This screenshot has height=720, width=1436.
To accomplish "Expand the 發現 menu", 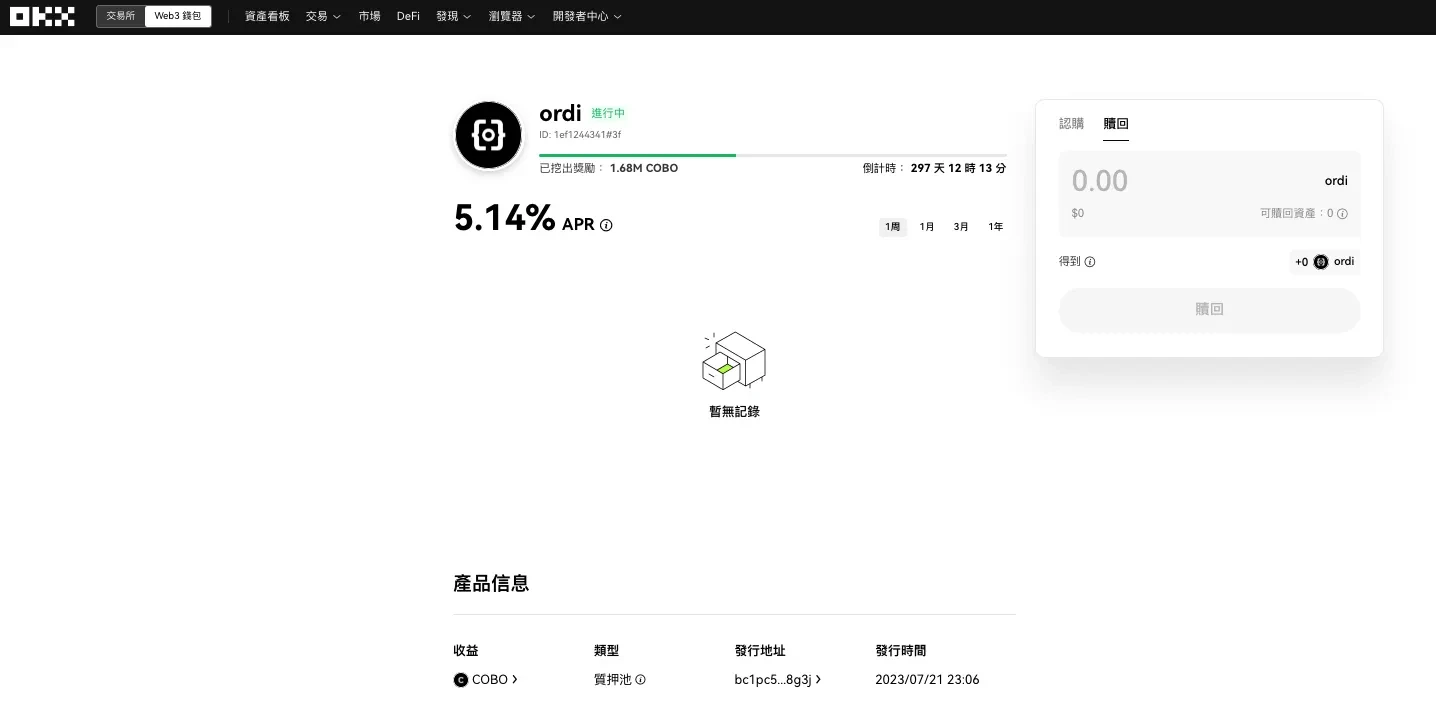I will [x=454, y=17].
